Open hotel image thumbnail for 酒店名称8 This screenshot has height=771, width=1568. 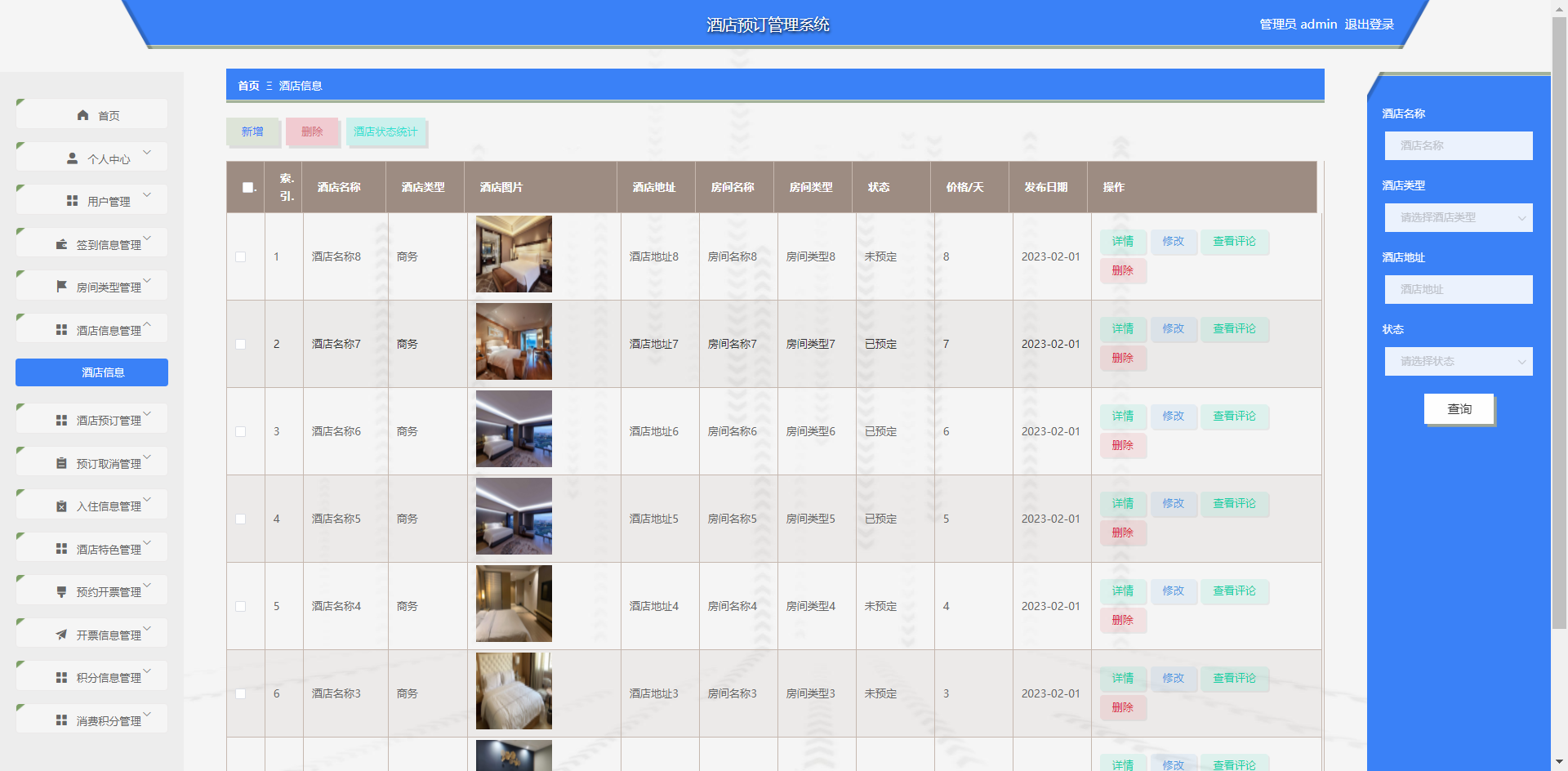[514, 254]
